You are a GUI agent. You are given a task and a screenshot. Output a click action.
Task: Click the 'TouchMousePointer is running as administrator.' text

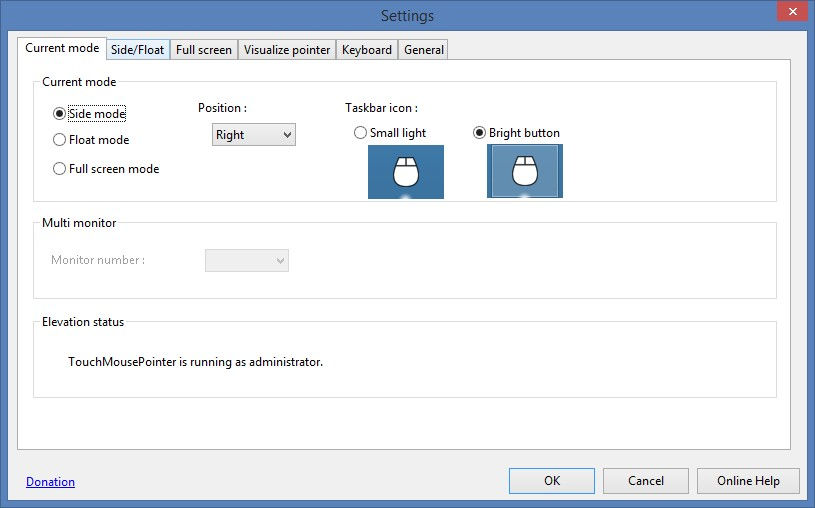click(195, 362)
